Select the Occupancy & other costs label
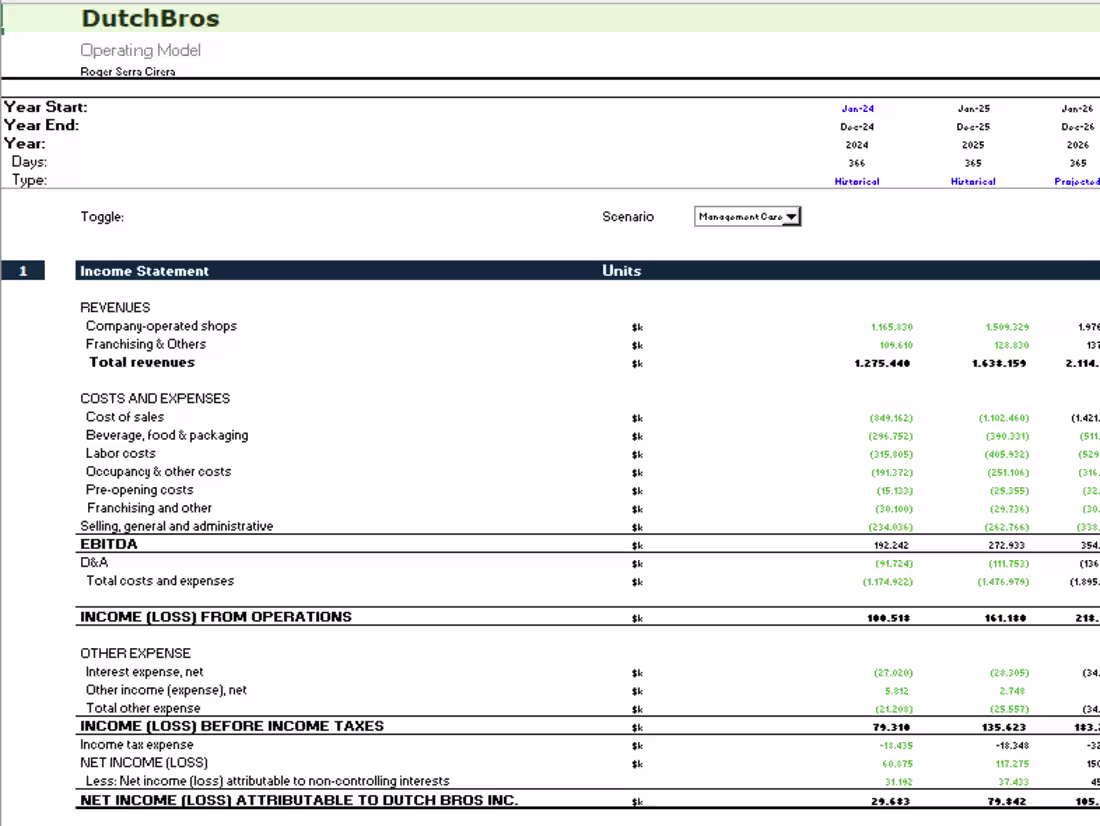This screenshot has width=1100, height=826. (x=159, y=472)
